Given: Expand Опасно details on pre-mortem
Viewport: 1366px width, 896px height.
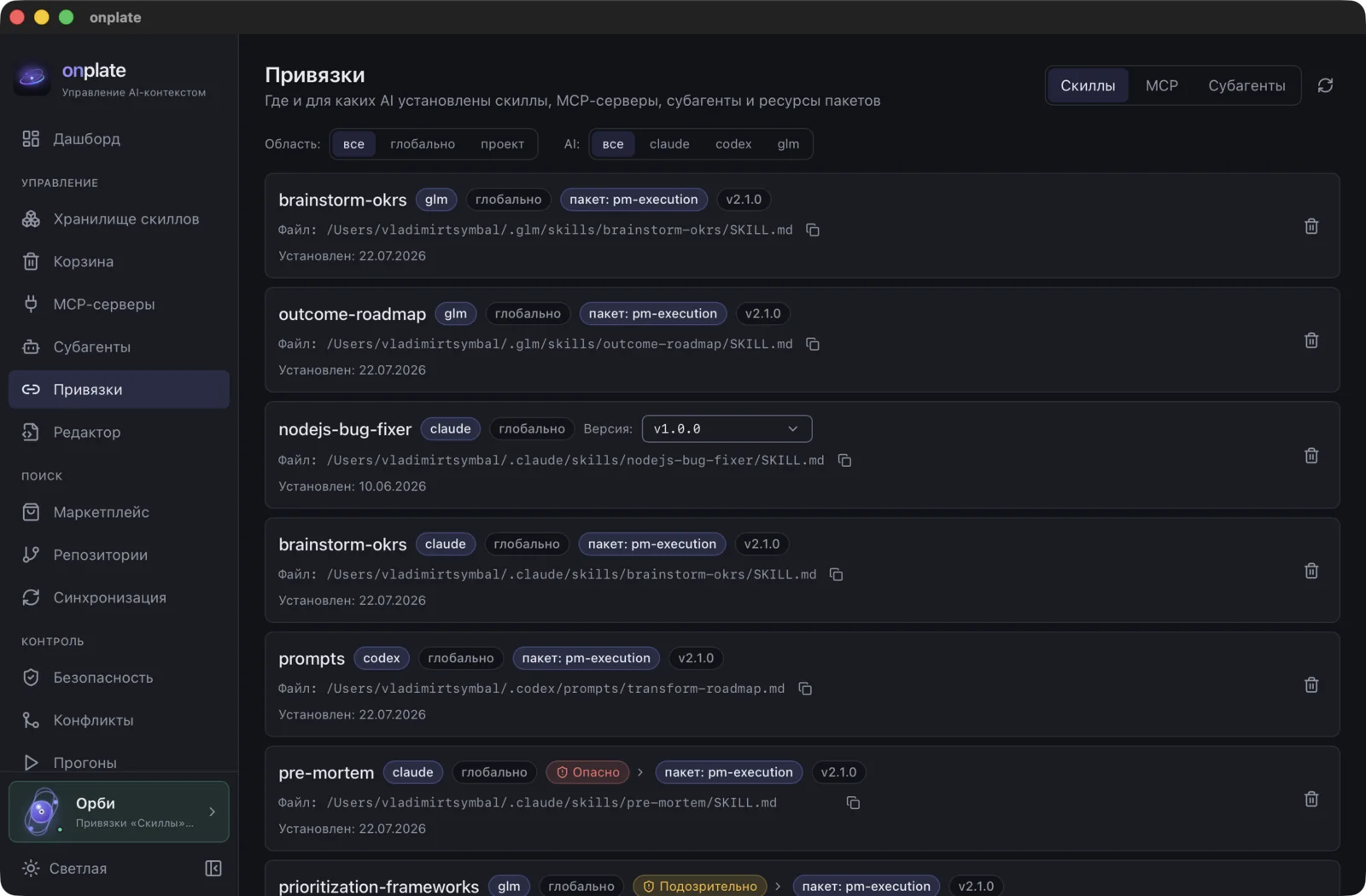Looking at the screenshot, I should tap(640, 772).
